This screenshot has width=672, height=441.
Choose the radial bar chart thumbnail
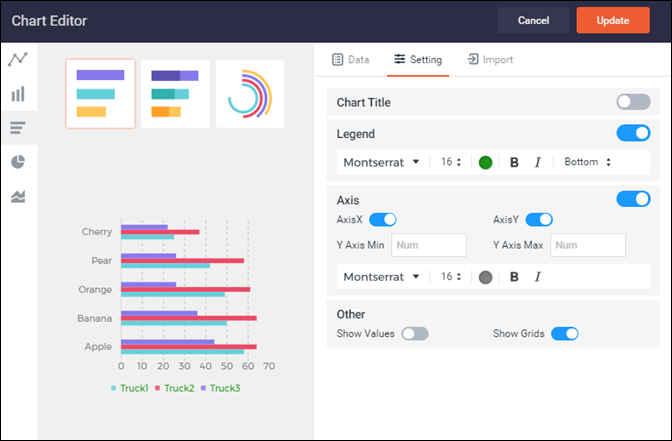click(x=250, y=94)
